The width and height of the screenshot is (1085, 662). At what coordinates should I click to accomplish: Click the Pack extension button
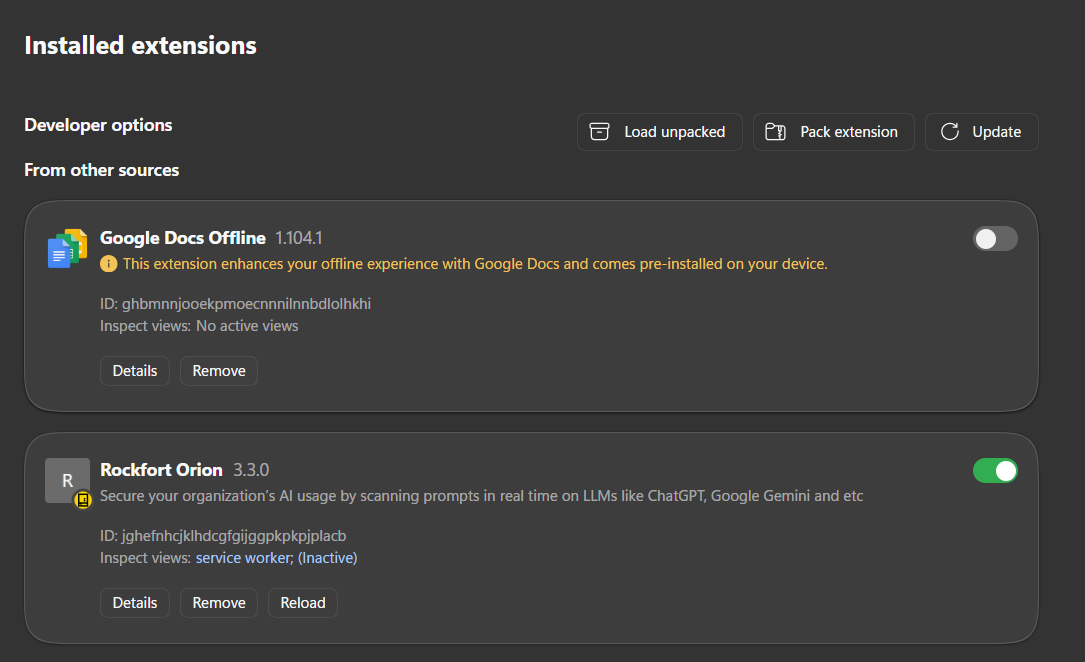833,132
